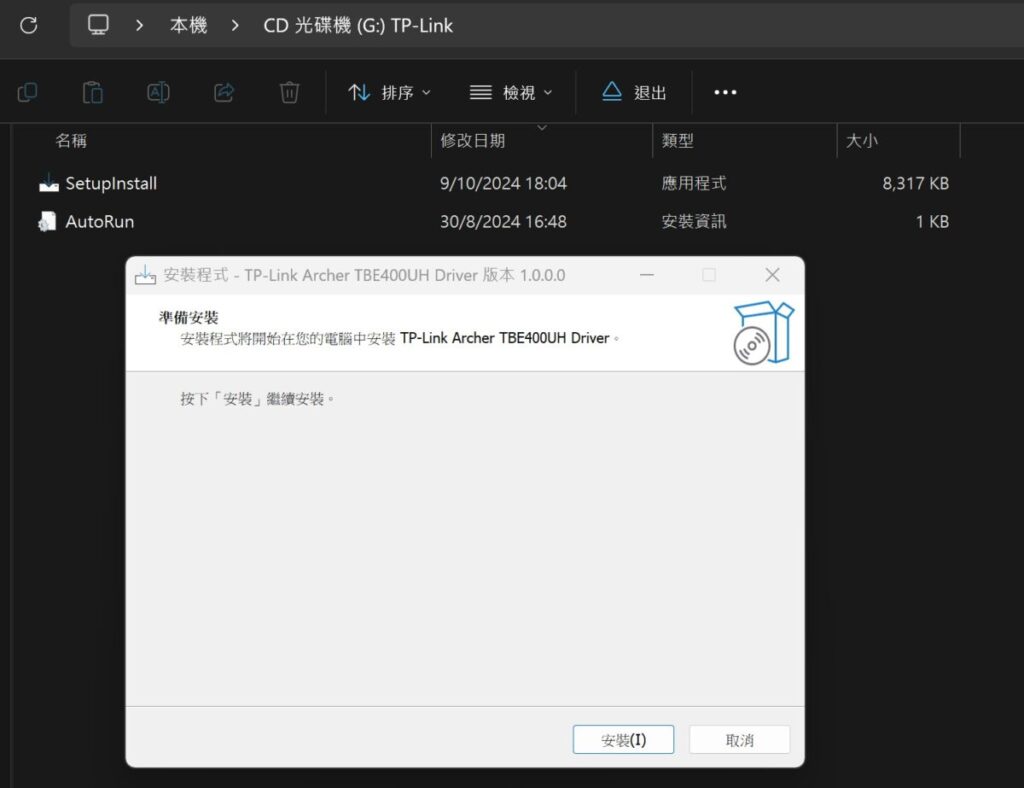This screenshot has height=788, width=1024.
Task: Click the 安裝資訊 type cell
Action: (x=694, y=222)
